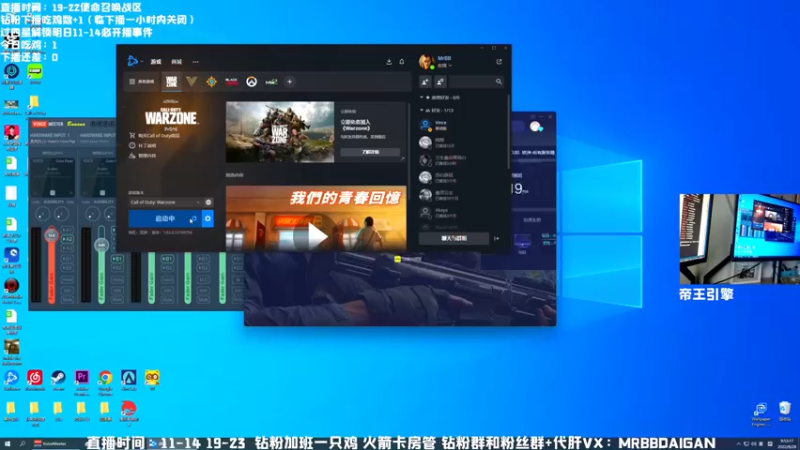Click the Hardware Input 1 label in VoiceMeeter
800x450 pixels.
click(x=49, y=135)
